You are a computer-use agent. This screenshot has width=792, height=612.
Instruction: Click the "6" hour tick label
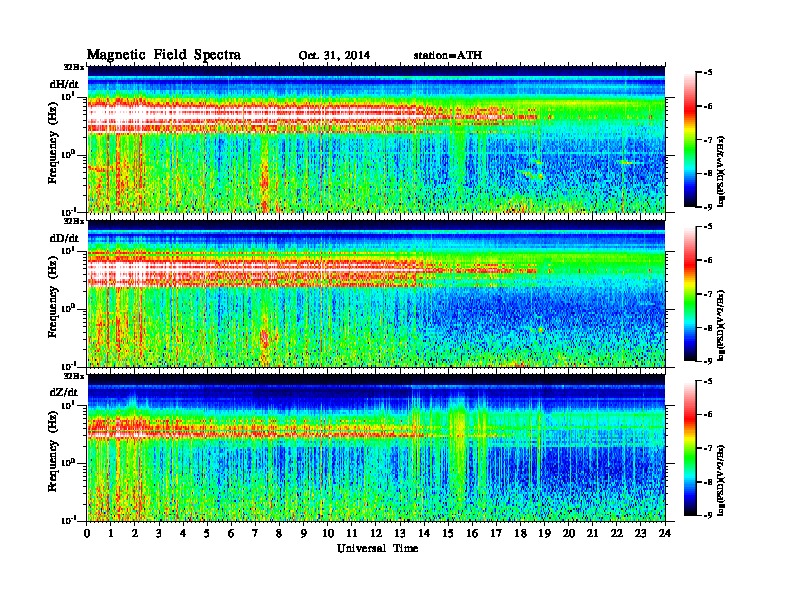(231, 533)
